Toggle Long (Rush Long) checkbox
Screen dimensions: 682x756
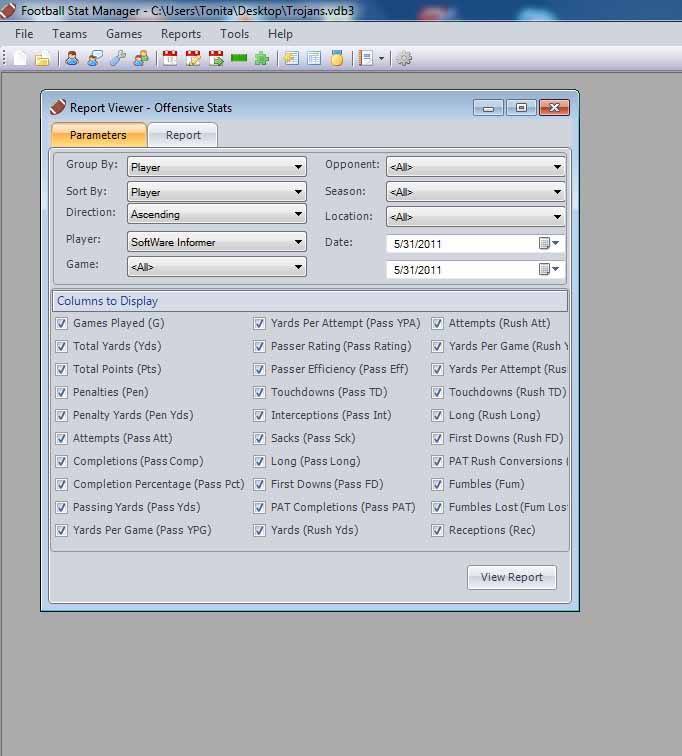tap(437, 415)
